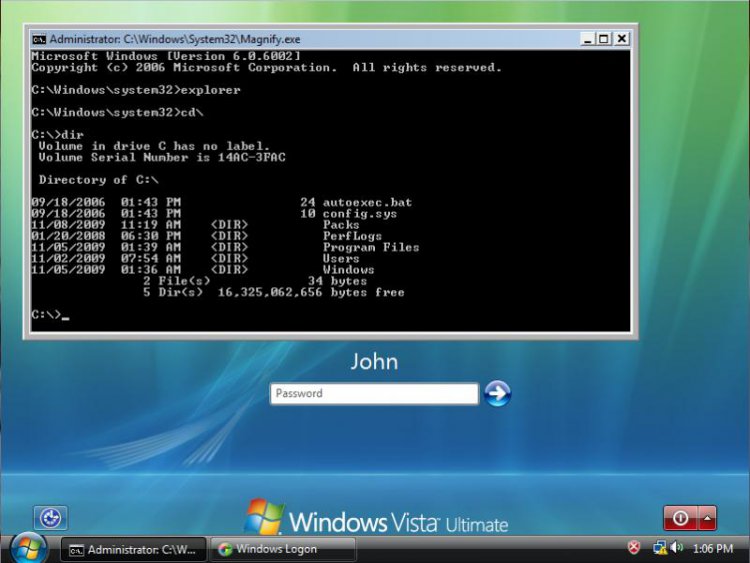
Task: Click the Packs directory entry
Action: click(341, 225)
